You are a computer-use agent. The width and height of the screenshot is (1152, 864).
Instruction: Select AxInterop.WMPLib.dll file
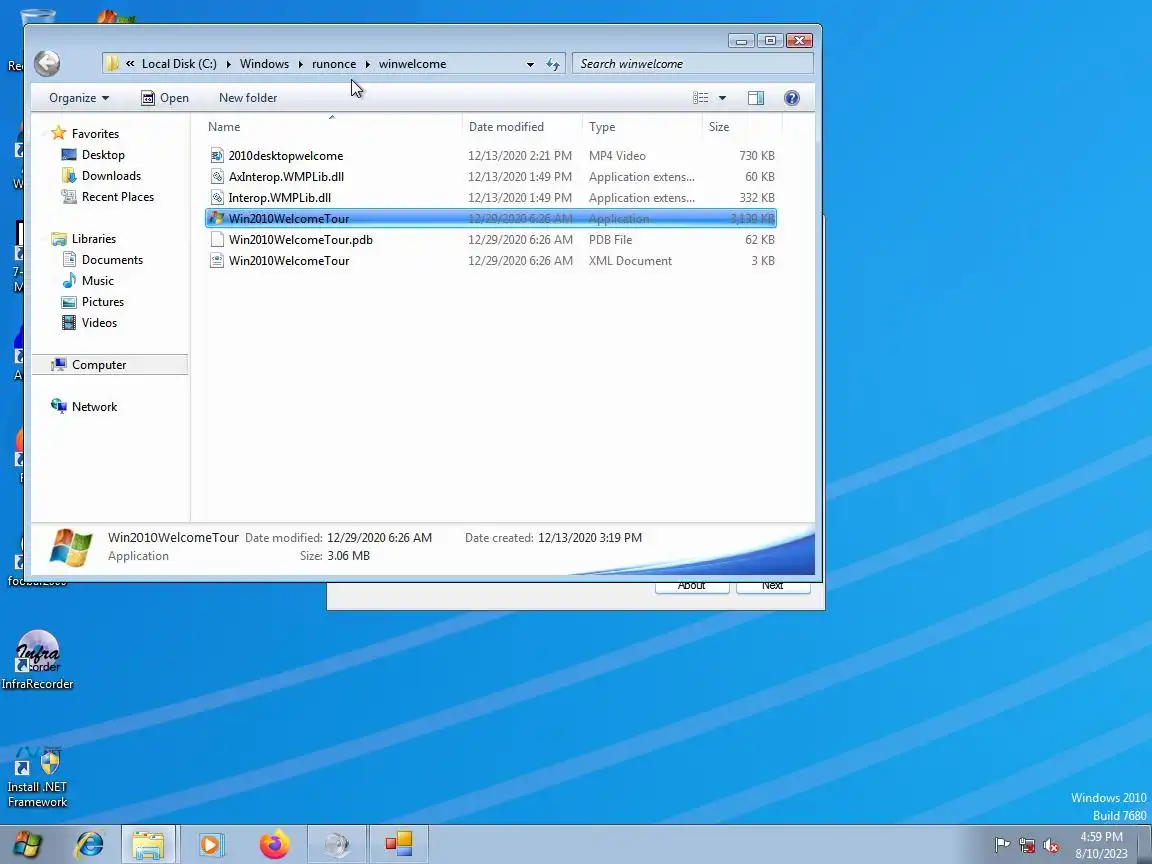point(491,176)
